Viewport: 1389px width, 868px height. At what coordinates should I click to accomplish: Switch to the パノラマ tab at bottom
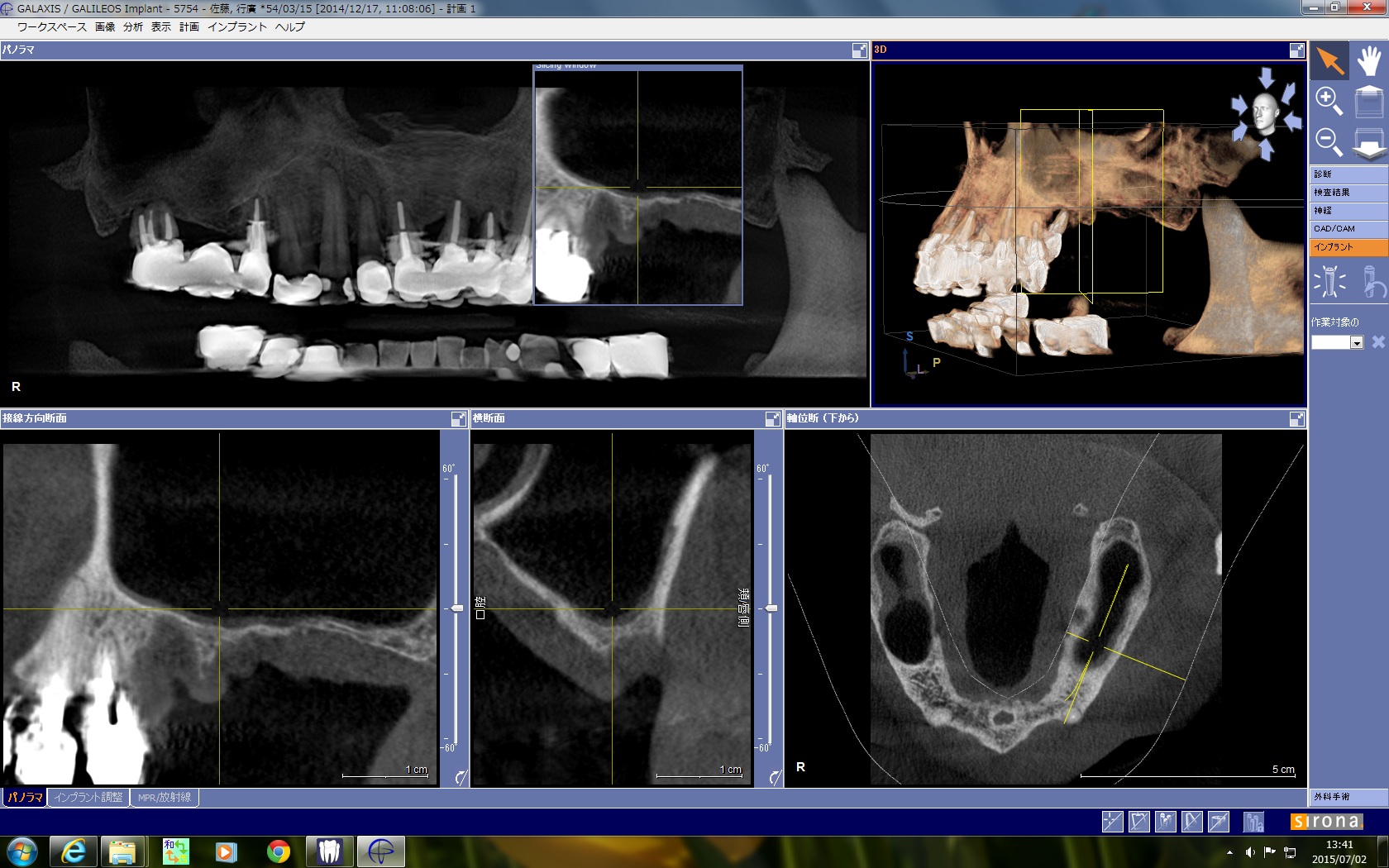25,798
